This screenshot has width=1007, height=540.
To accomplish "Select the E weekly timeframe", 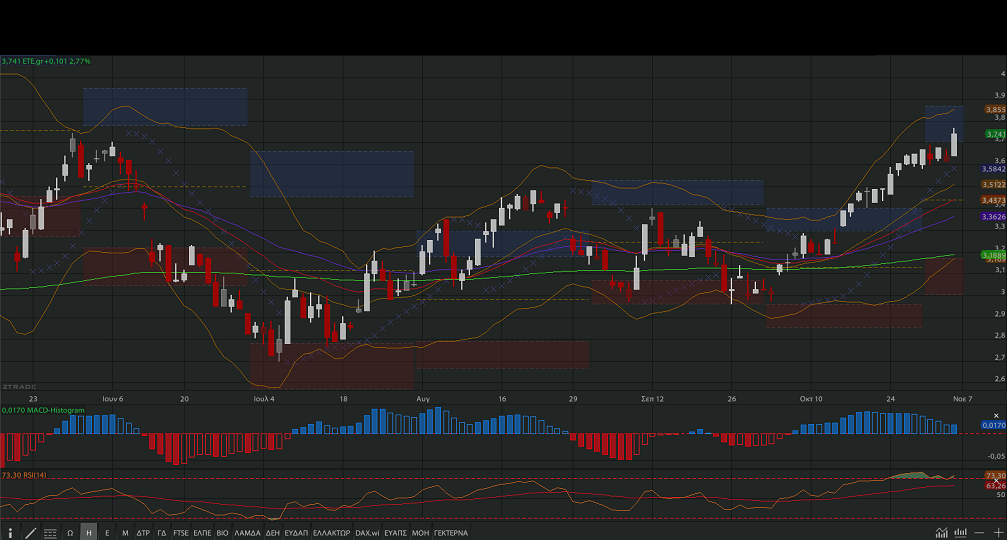I will [x=107, y=533].
